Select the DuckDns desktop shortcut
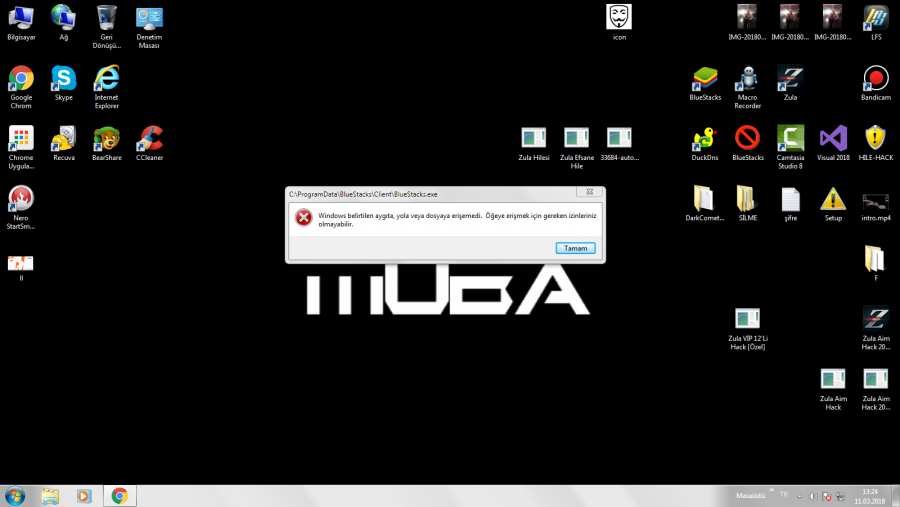 pyautogui.click(x=705, y=144)
